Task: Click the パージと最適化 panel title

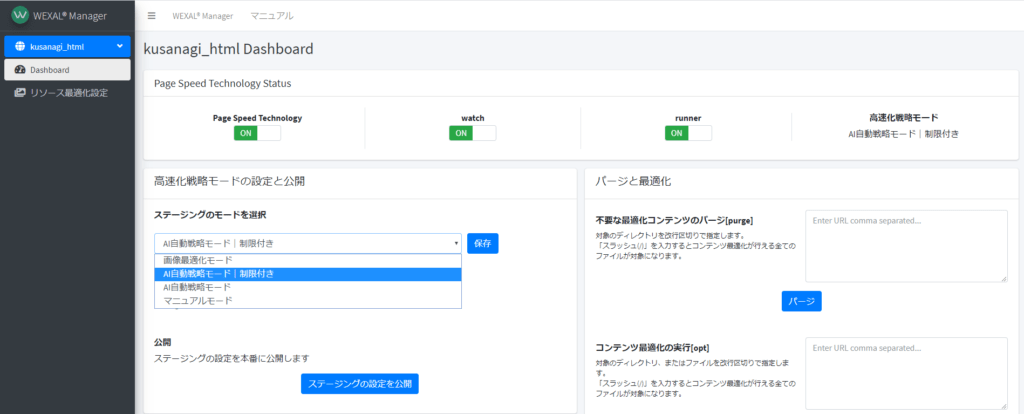Action: (633, 182)
